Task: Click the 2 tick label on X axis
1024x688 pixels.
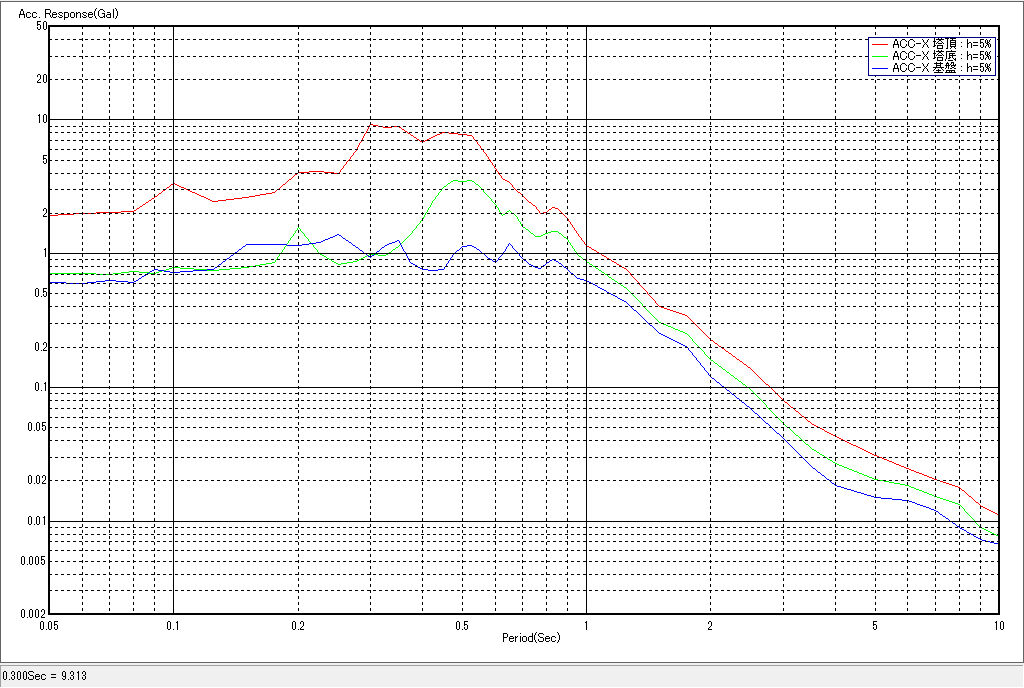Action: coord(710,625)
